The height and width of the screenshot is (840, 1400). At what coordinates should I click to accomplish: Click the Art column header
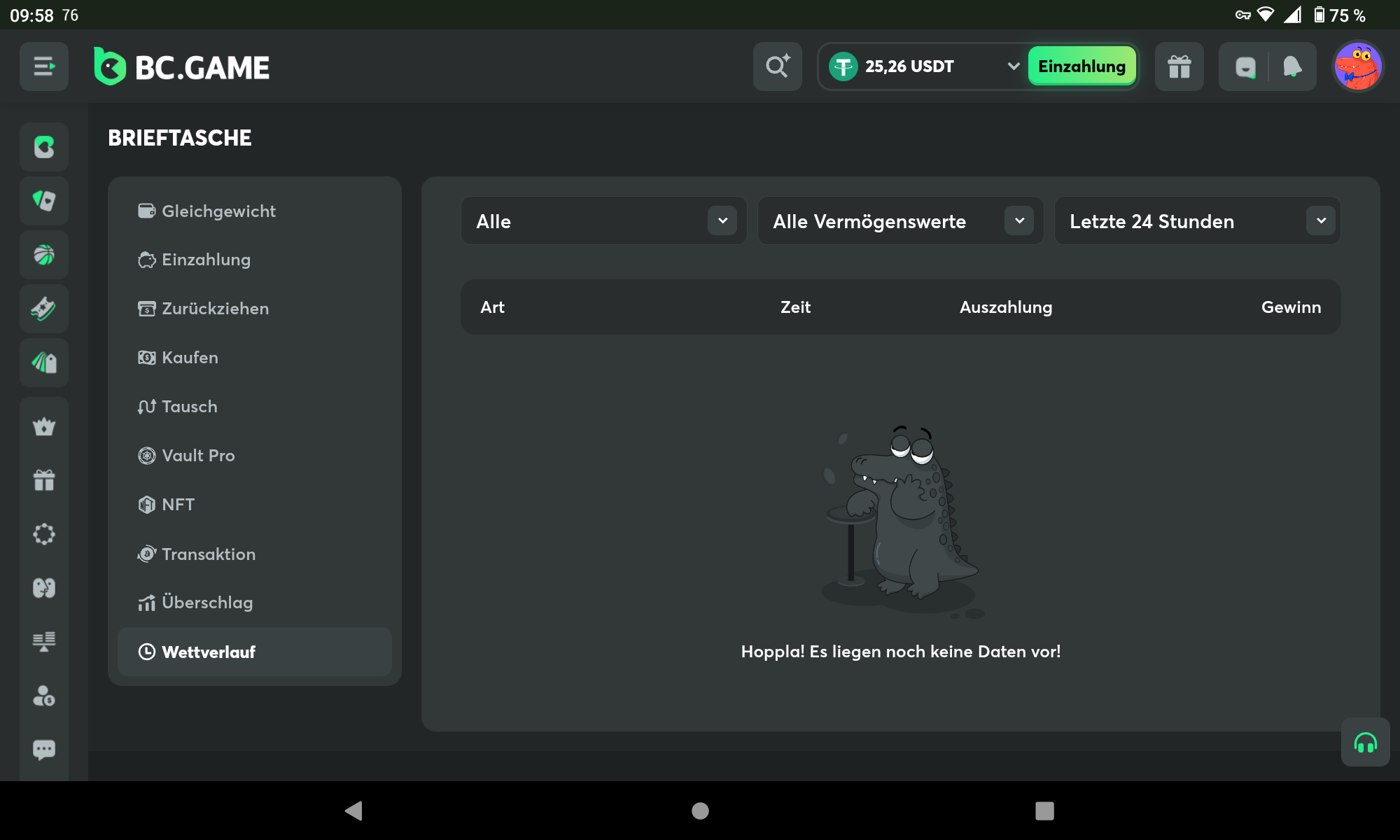(492, 307)
